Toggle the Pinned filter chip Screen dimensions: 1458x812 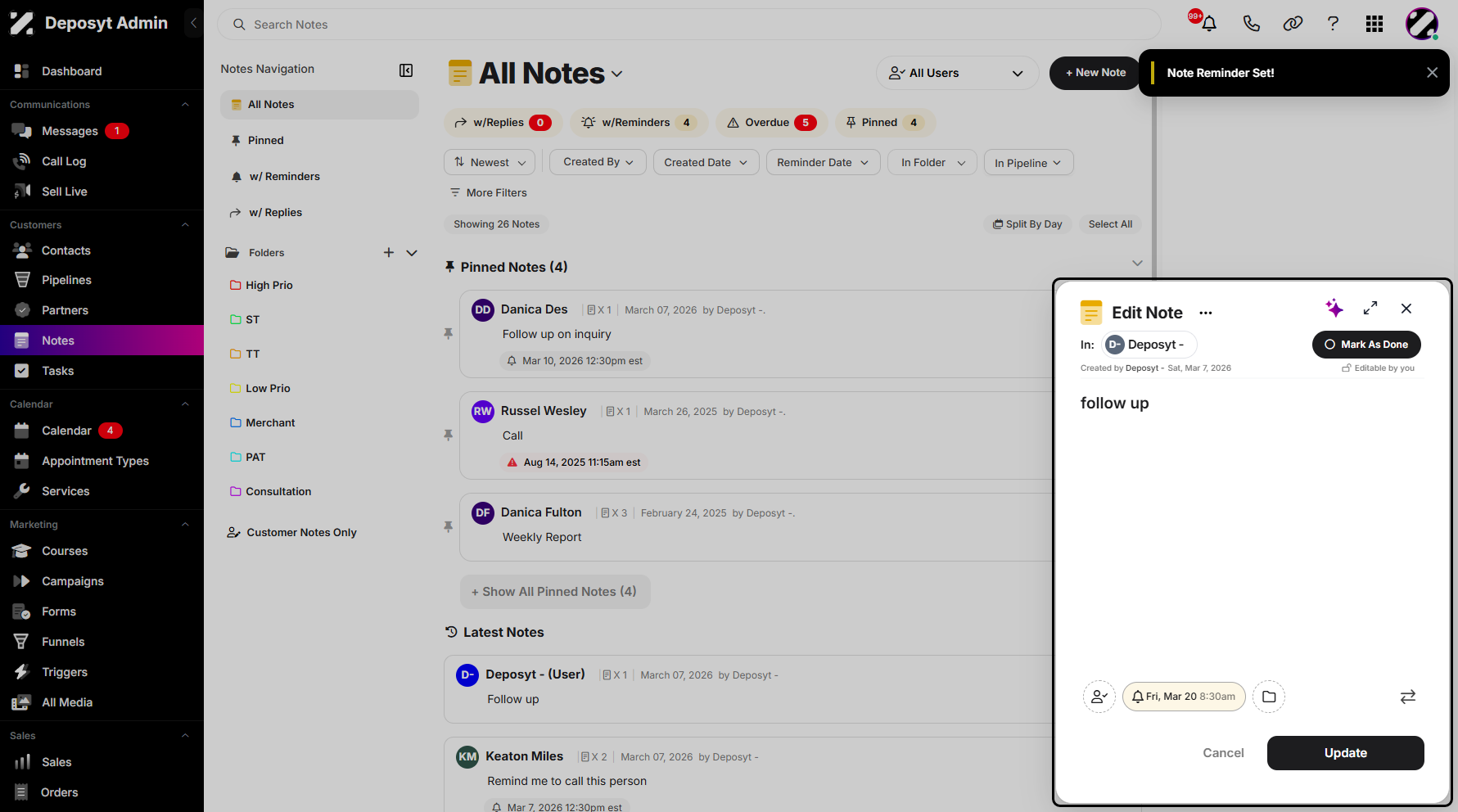[885, 123]
